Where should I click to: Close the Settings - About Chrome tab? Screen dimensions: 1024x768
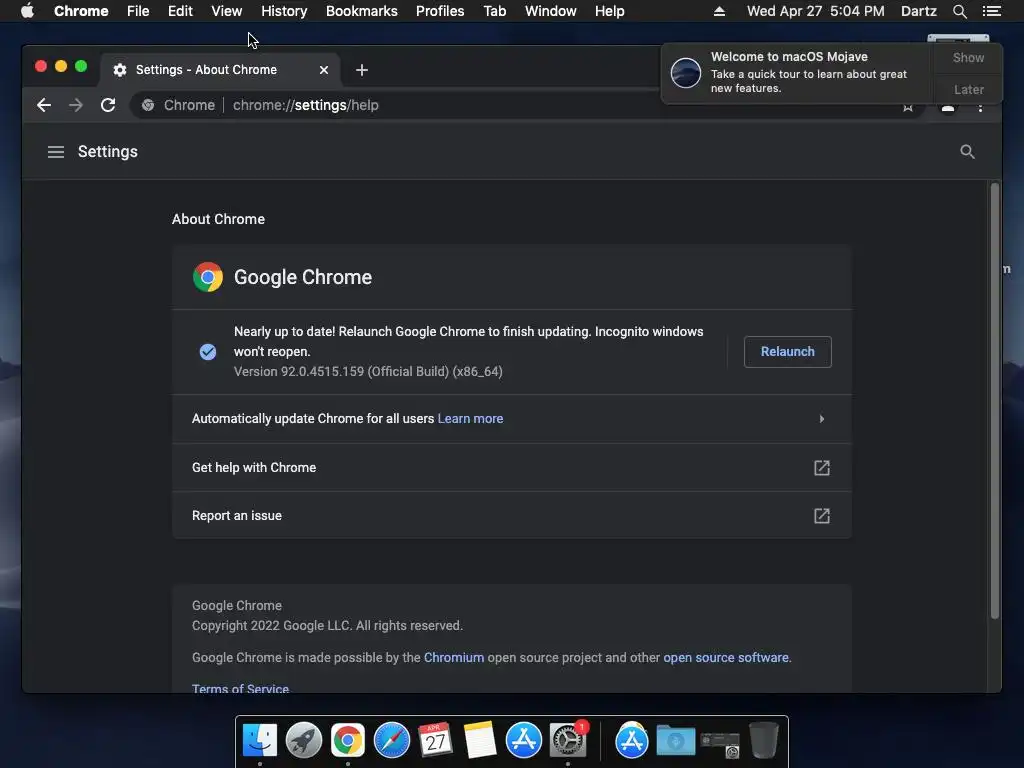pos(323,70)
